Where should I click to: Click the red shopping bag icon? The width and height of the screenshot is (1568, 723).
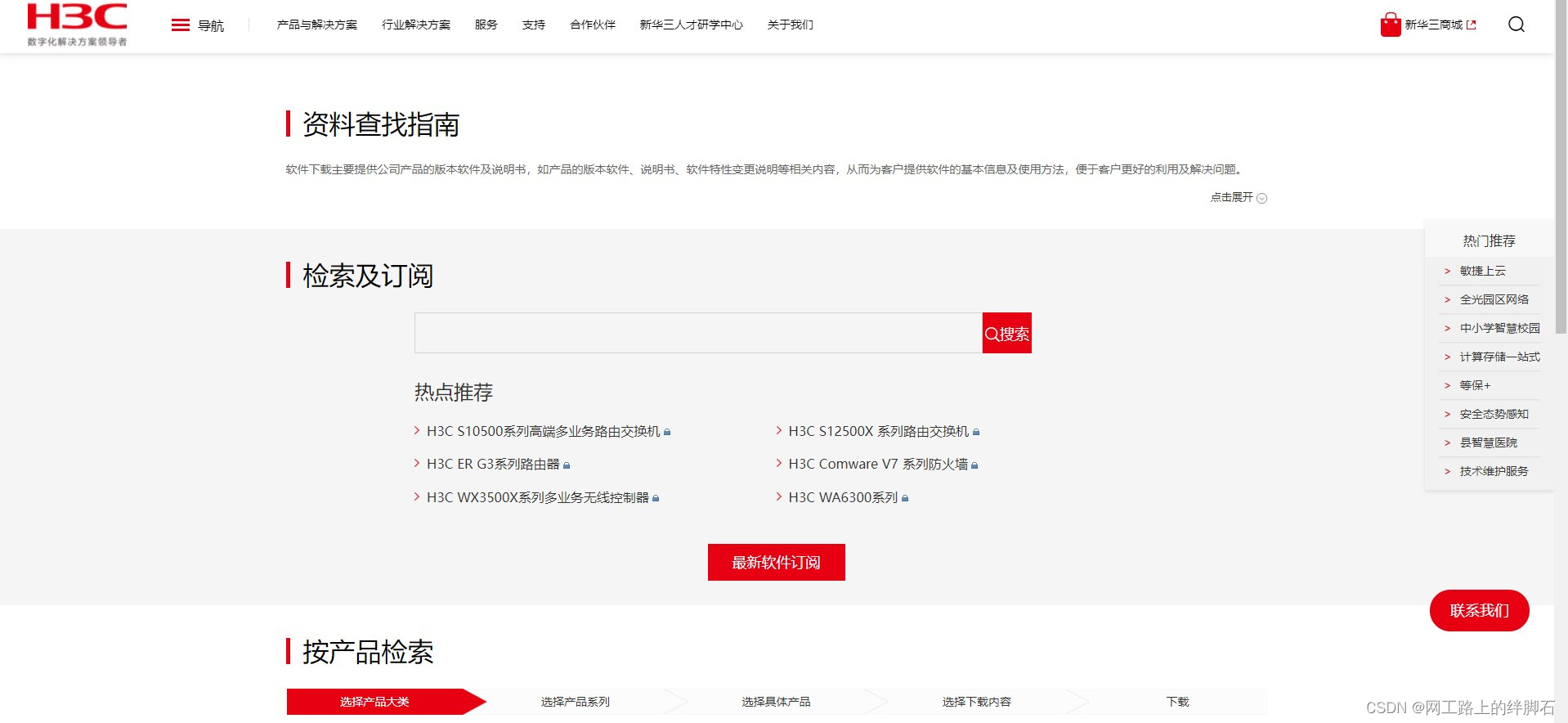(1391, 25)
